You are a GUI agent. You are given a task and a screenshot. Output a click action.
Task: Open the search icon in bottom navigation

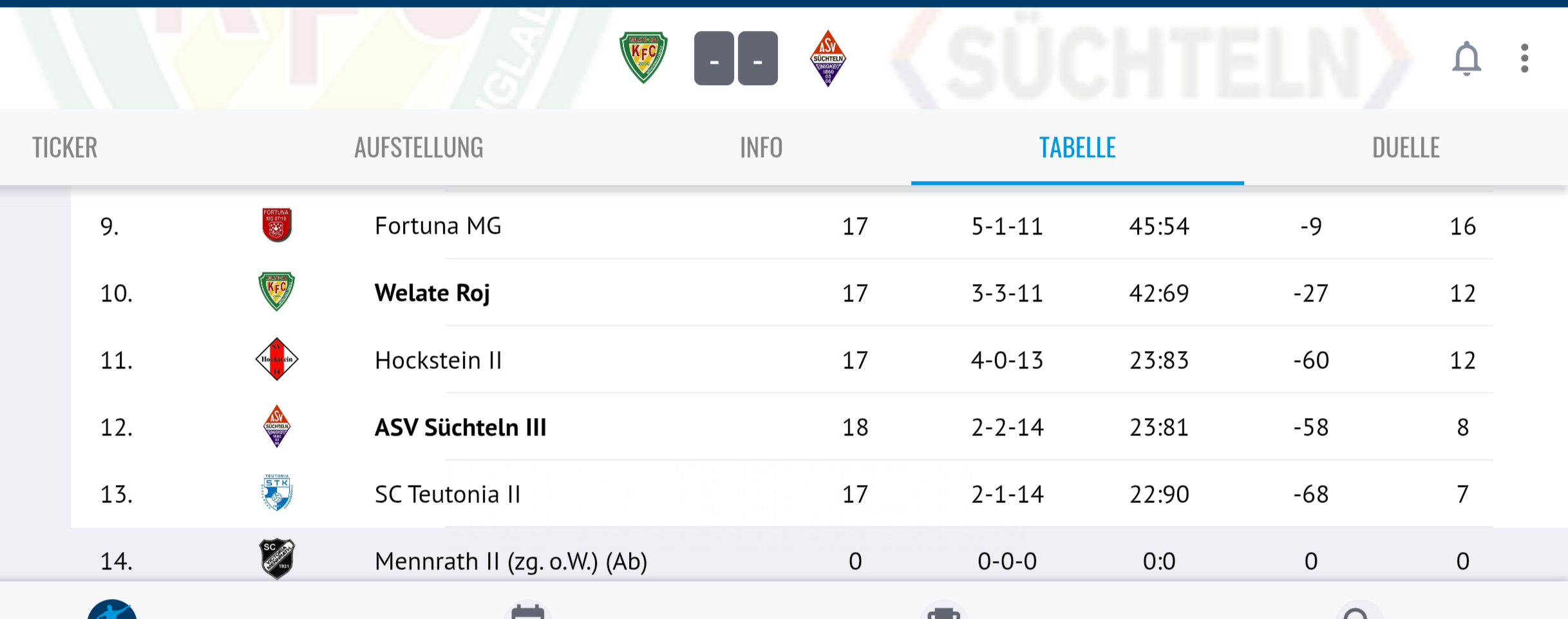[x=1356, y=612]
